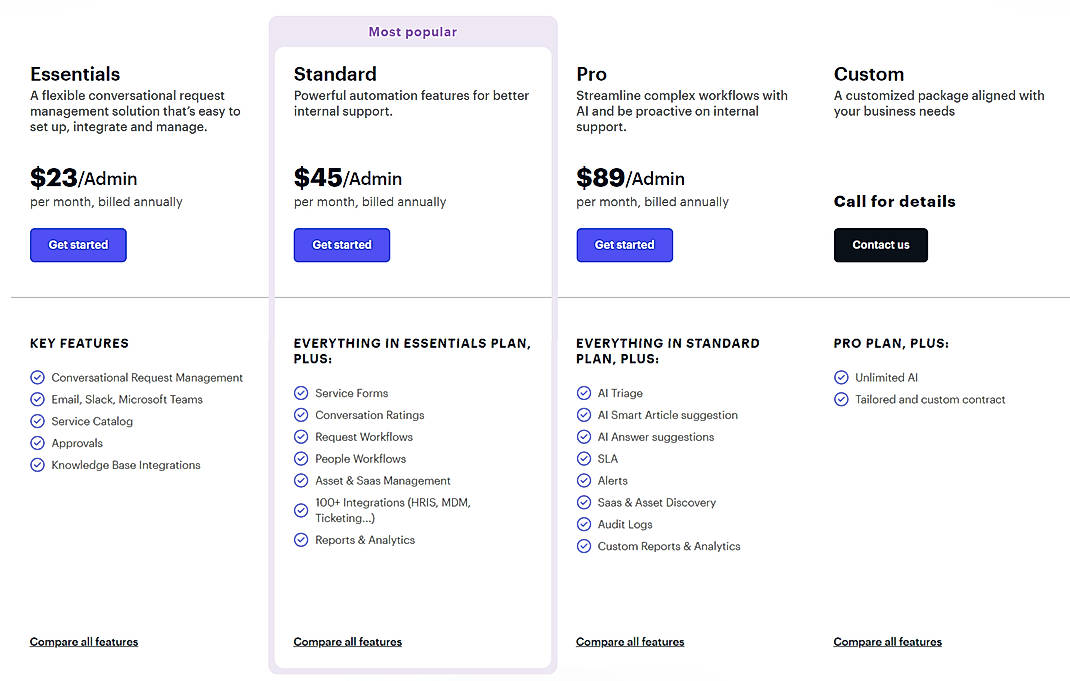Click the Most popular banner
This screenshot has height=681, width=1070.
pyautogui.click(x=412, y=31)
